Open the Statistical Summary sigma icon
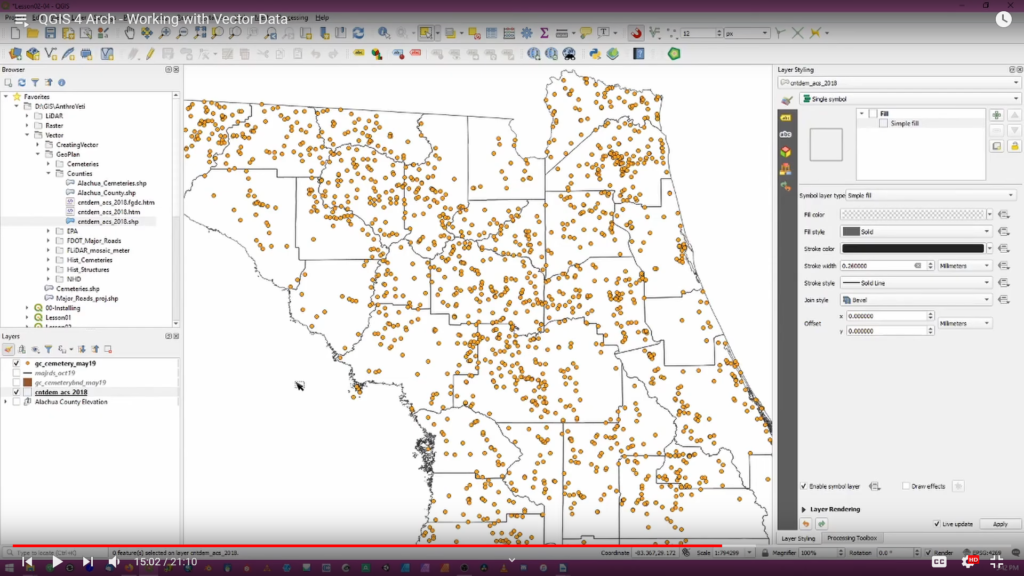This screenshot has width=1024, height=576. tap(544, 33)
